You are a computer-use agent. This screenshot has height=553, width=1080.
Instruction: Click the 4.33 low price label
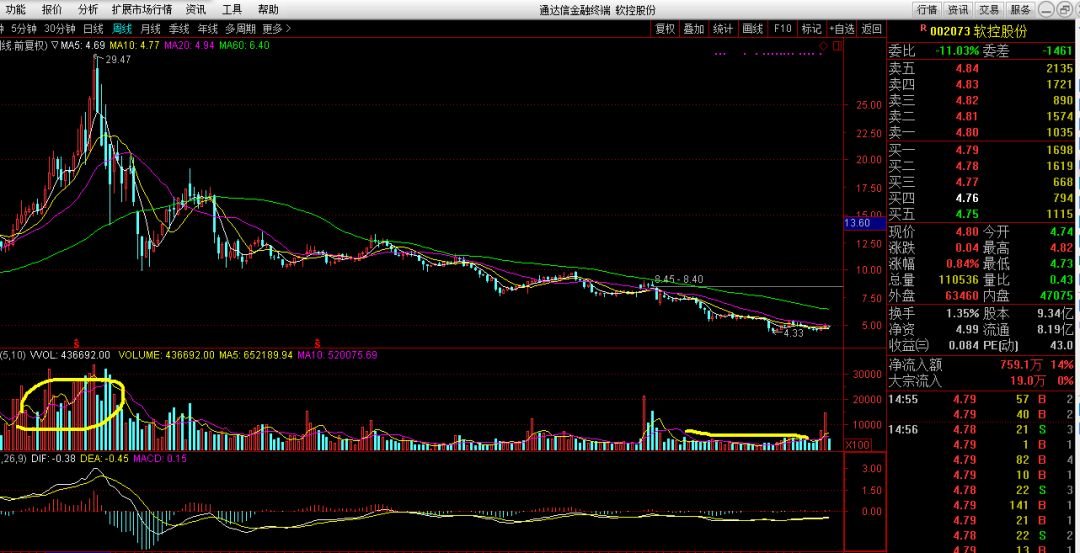tap(793, 333)
